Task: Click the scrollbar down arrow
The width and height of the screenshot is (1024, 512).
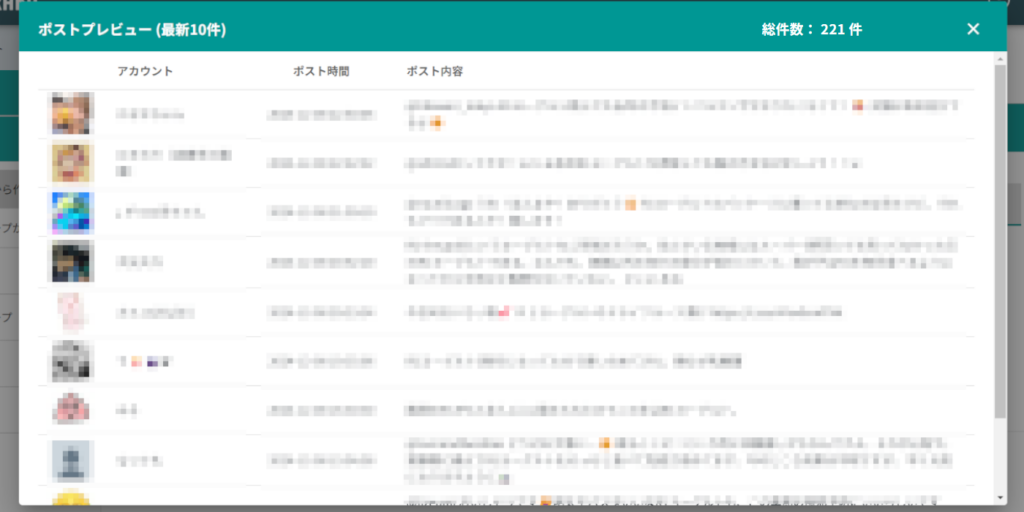Action: click(1000, 498)
